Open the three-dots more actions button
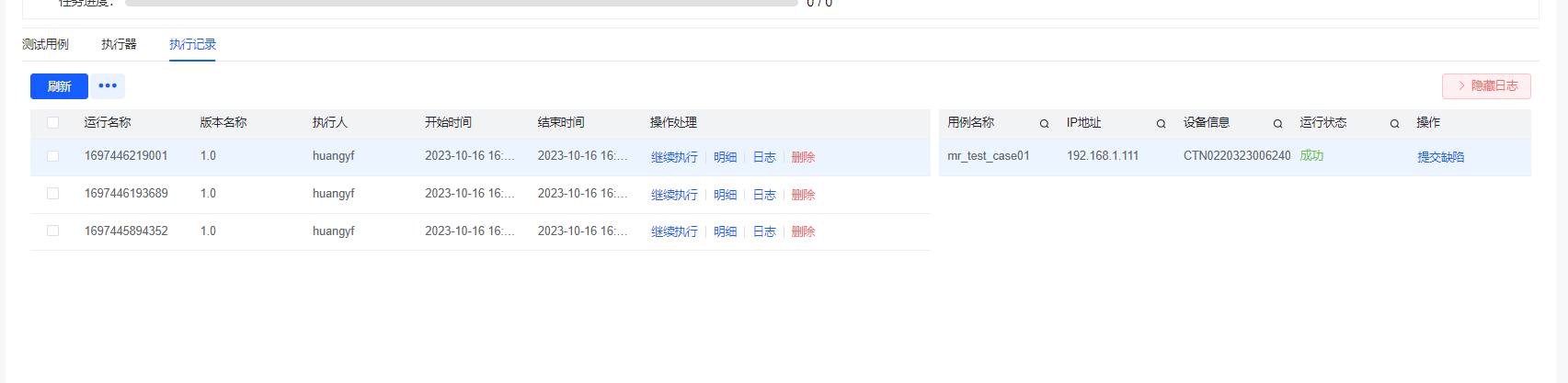The width and height of the screenshot is (1568, 383). tap(108, 86)
